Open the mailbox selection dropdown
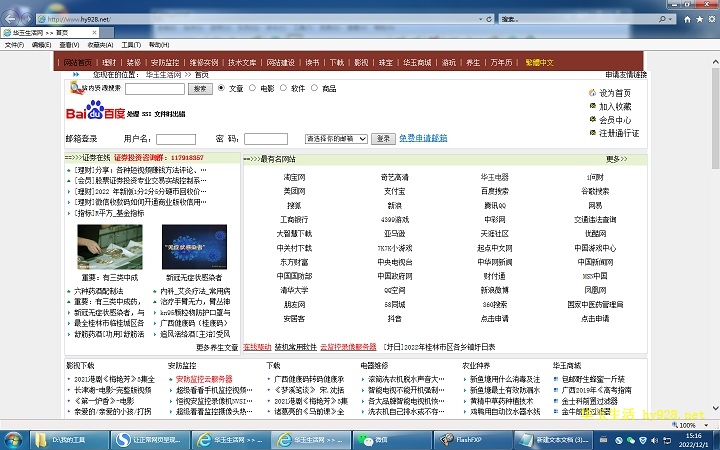 (x=335, y=139)
